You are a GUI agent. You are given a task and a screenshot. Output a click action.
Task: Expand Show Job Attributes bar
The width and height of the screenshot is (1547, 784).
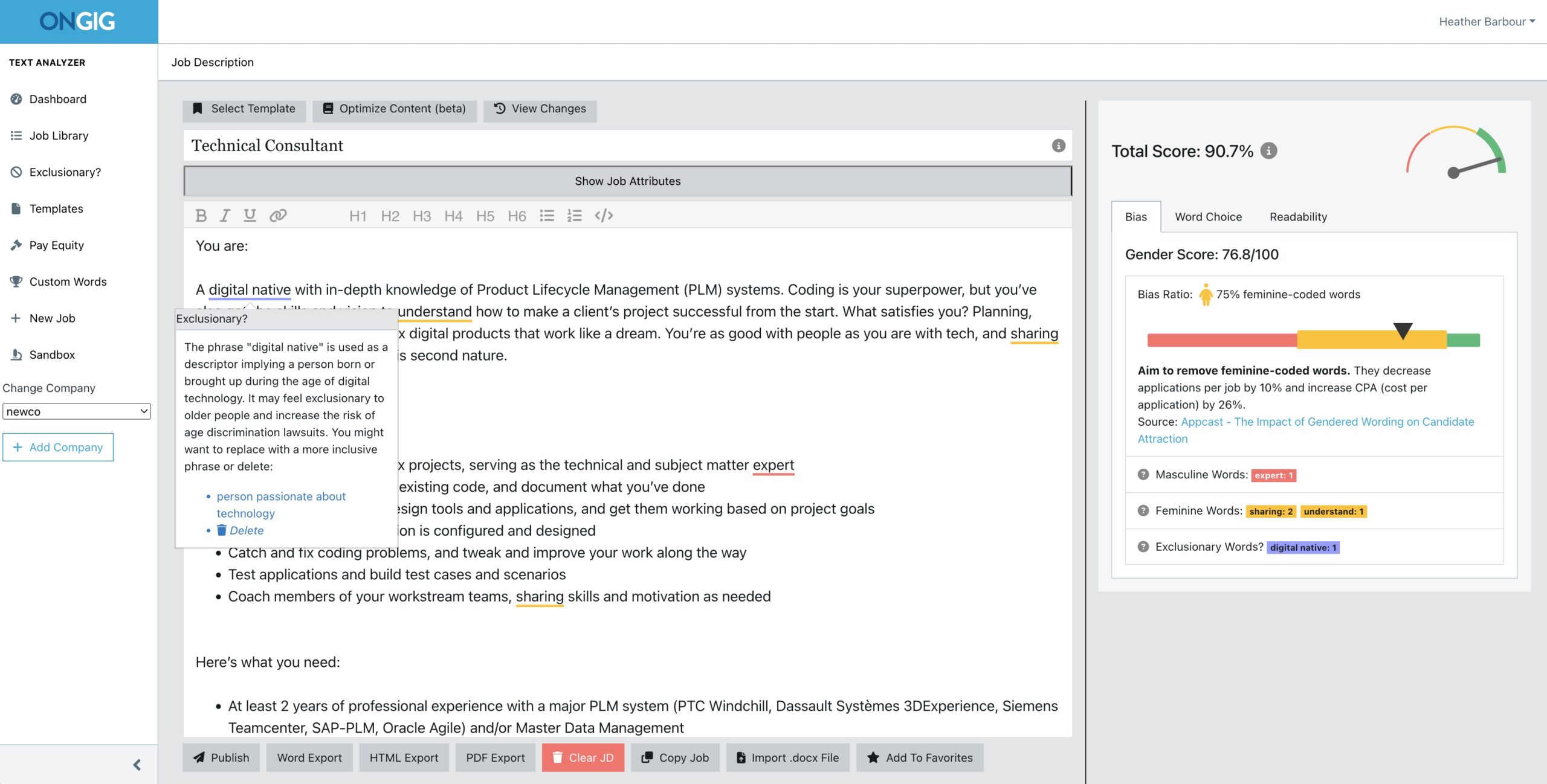[x=627, y=181]
